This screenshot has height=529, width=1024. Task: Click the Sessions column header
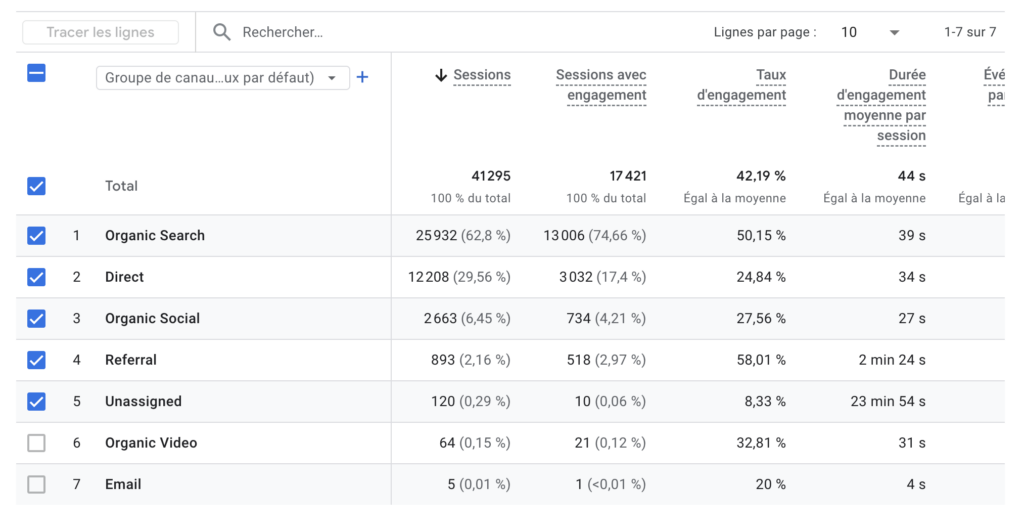pos(482,75)
